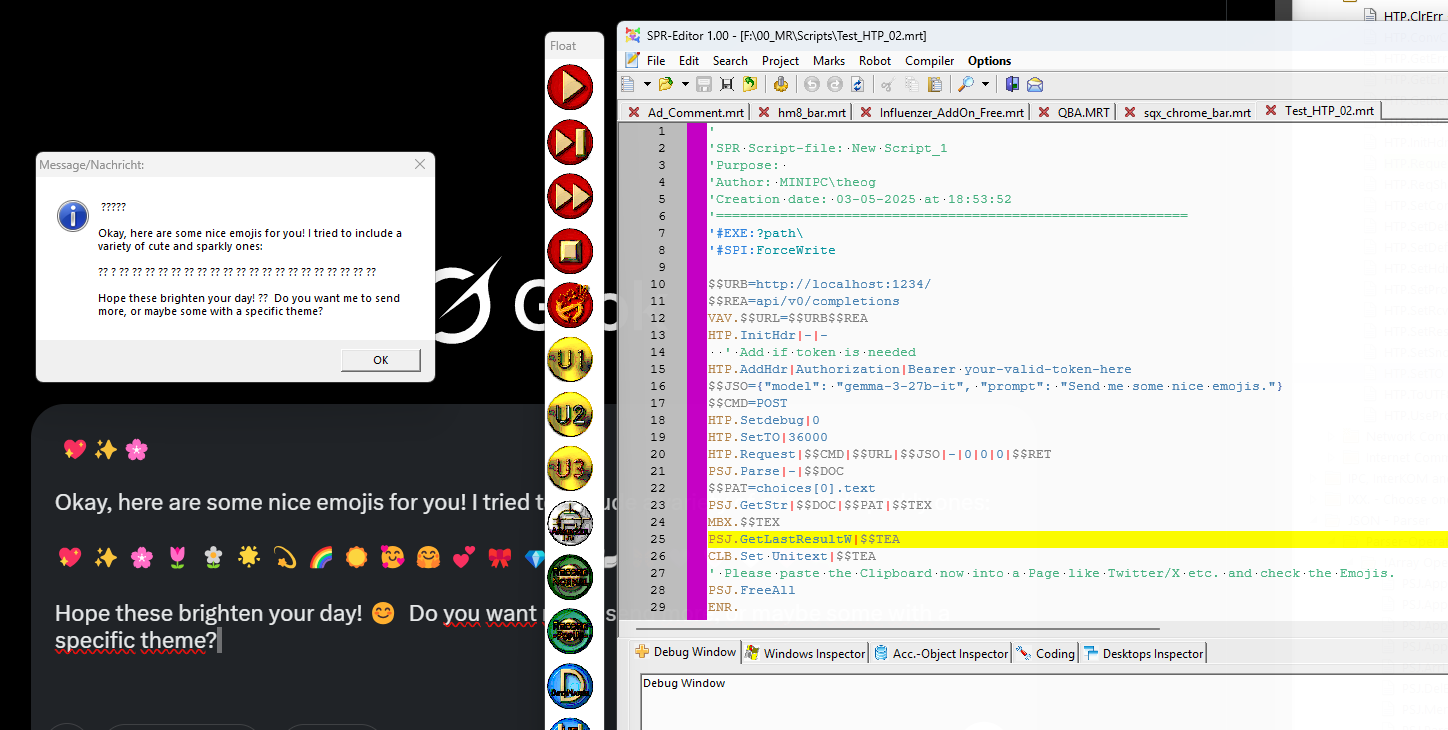
Task: Close the Ad_Comment.mrt tab with its X
Action: pyautogui.click(x=632, y=112)
